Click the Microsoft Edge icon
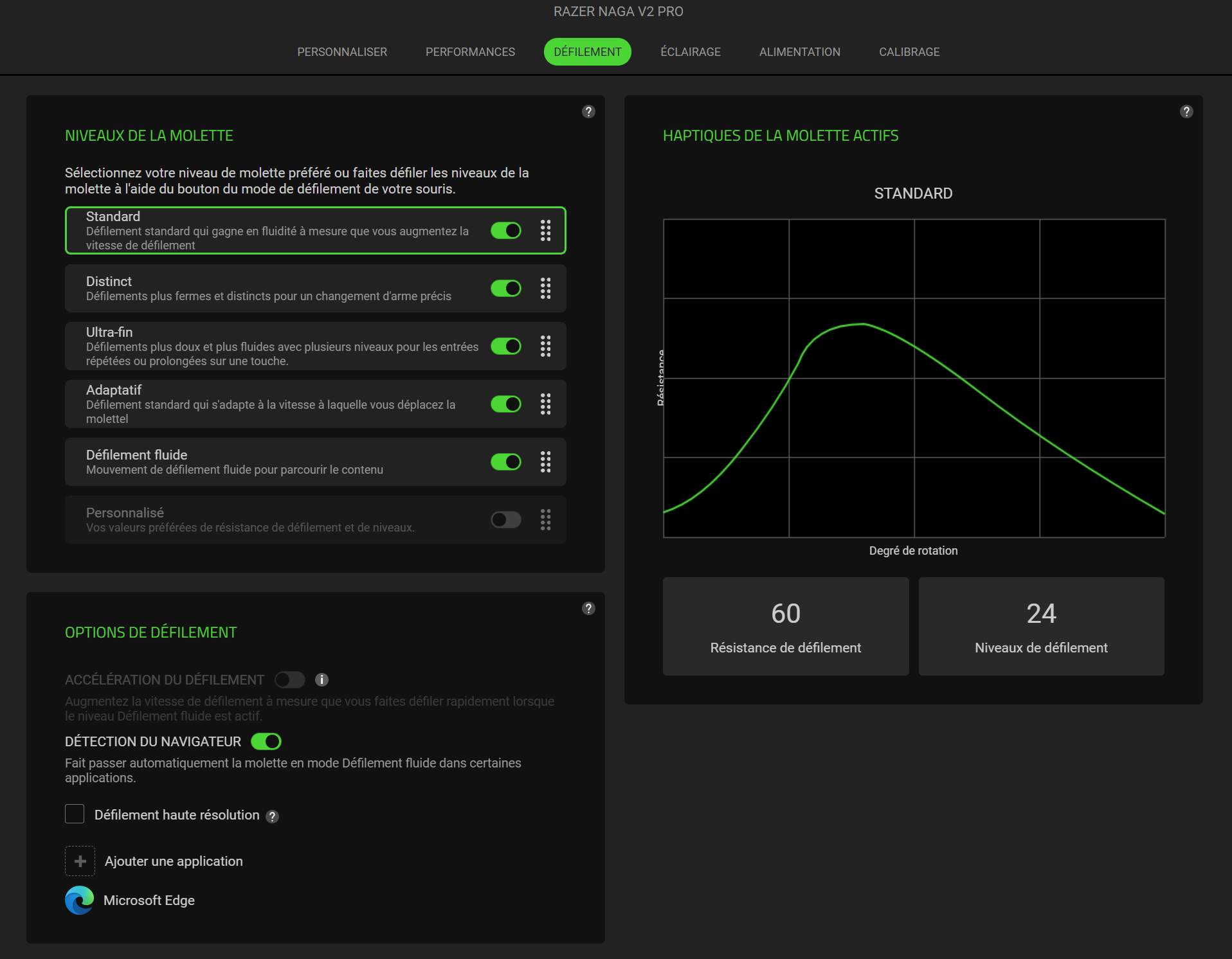The width and height of the screenshot is (1232, 959). click(80, 901)
